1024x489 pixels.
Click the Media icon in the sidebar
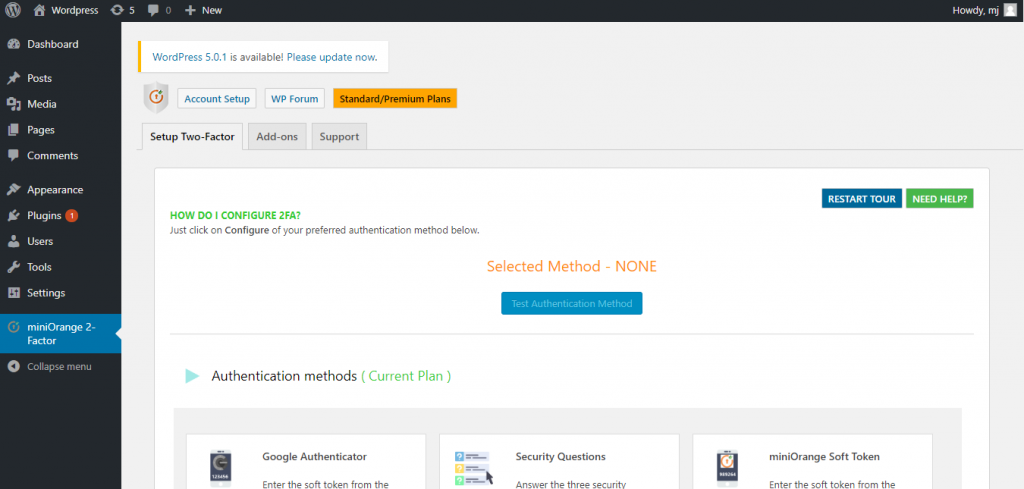point(13,104)
